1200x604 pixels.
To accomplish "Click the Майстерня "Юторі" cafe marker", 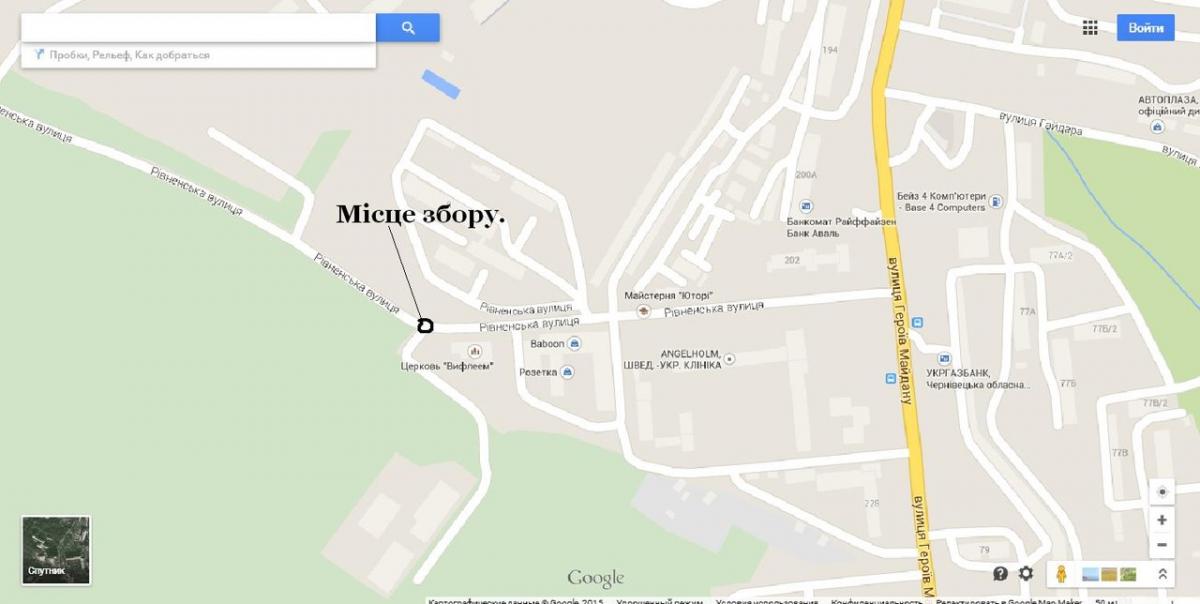I will (643, 312).
